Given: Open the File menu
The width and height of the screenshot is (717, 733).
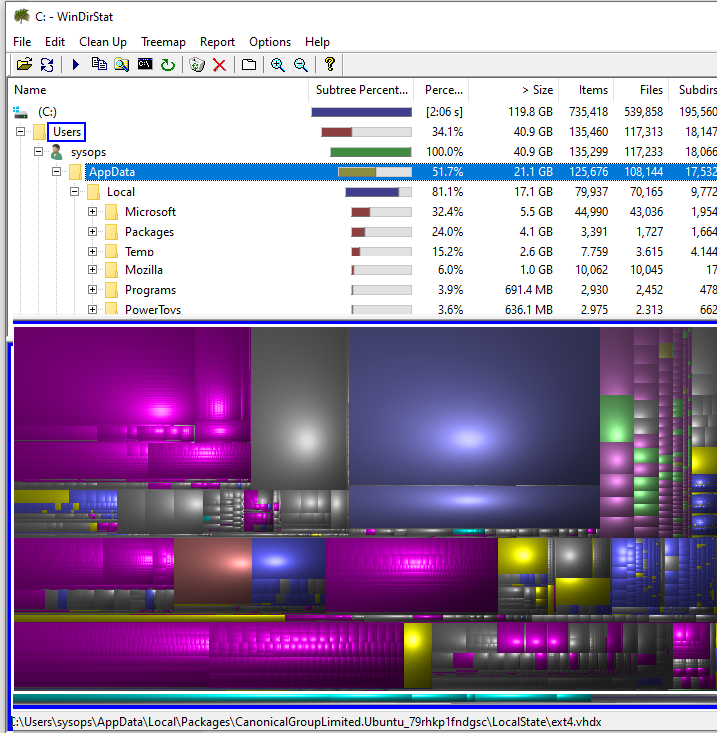Looking at the screenshot, I should (22, 42).
